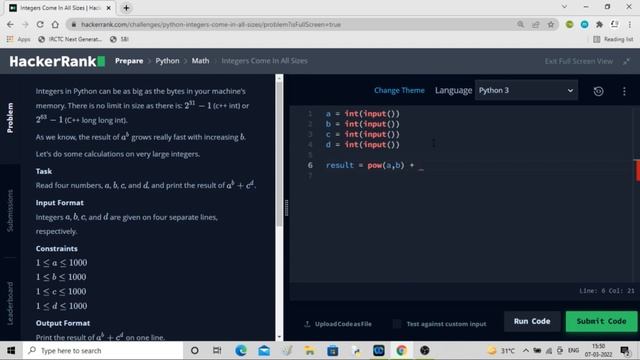Click the collapse full screen arrows icon
This screenshot has width=640, height=360.
point(627,61)
